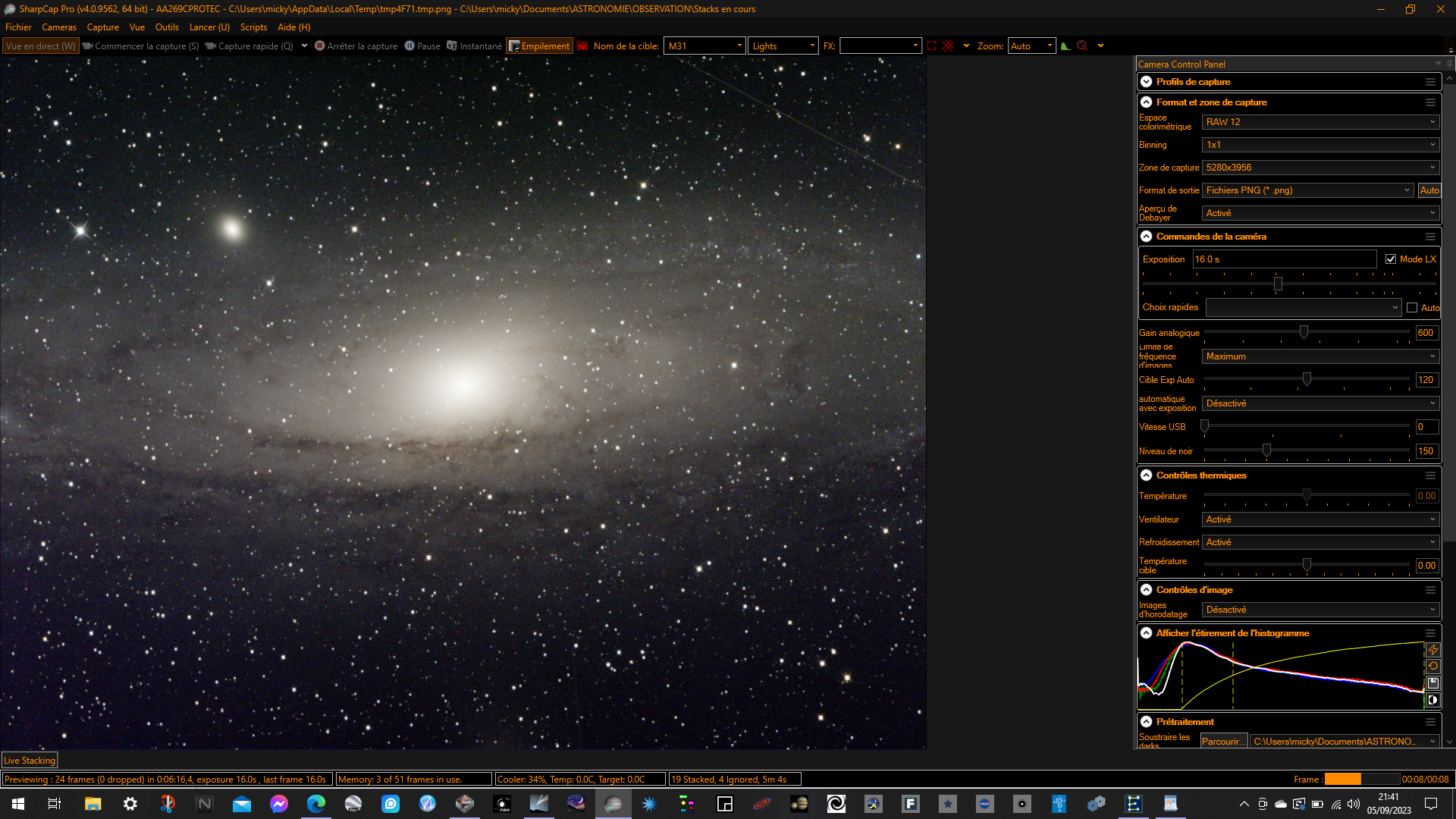
Task: Click the red selection-area square icon
Action: (x=931, y=46)
